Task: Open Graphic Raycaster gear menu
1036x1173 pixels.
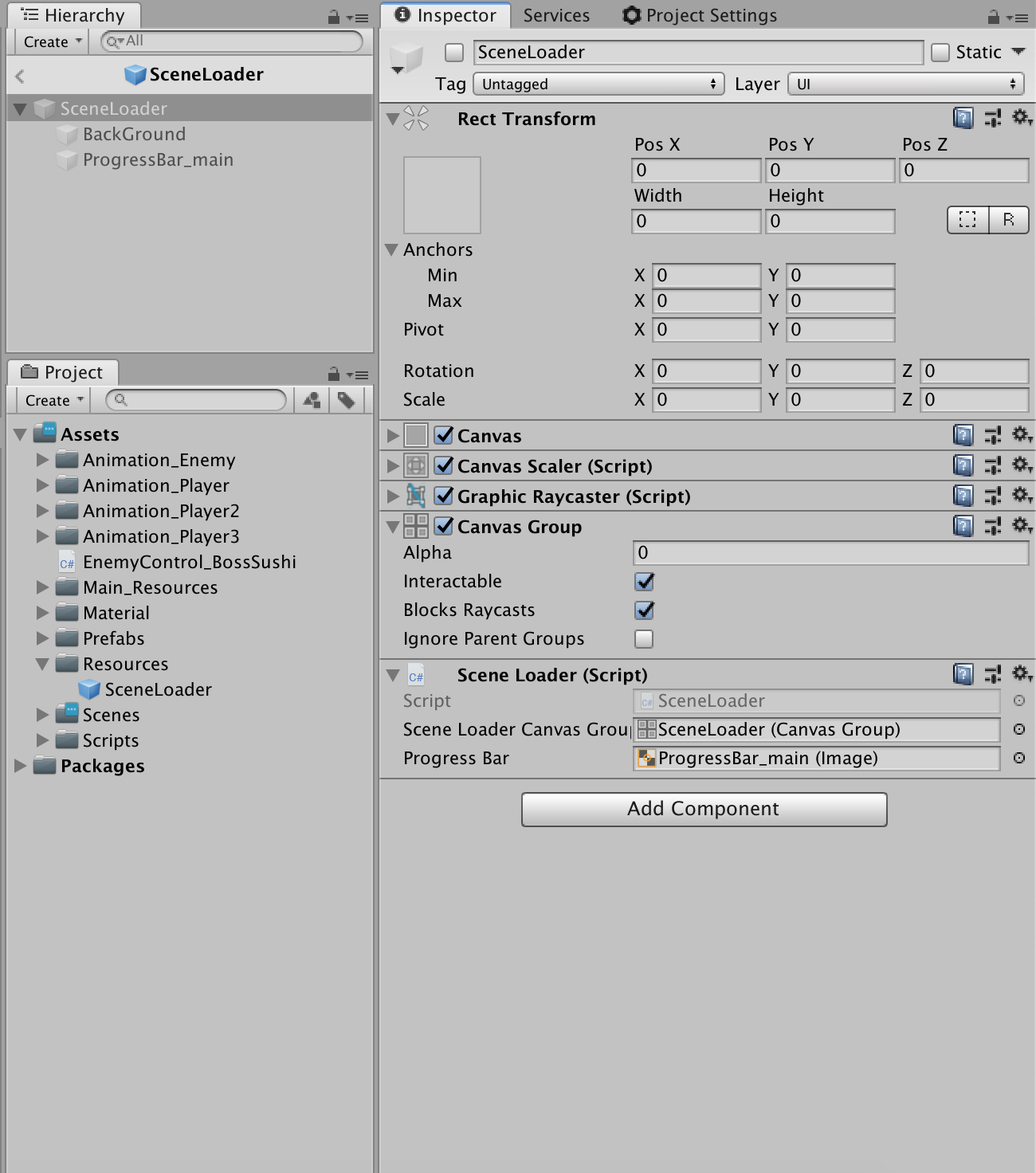Action: (x=1022, y=495)
